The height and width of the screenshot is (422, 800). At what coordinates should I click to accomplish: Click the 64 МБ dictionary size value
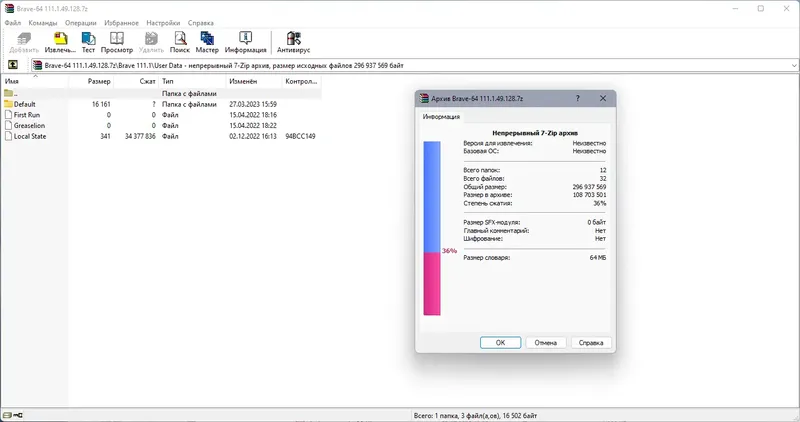[598, 258]
